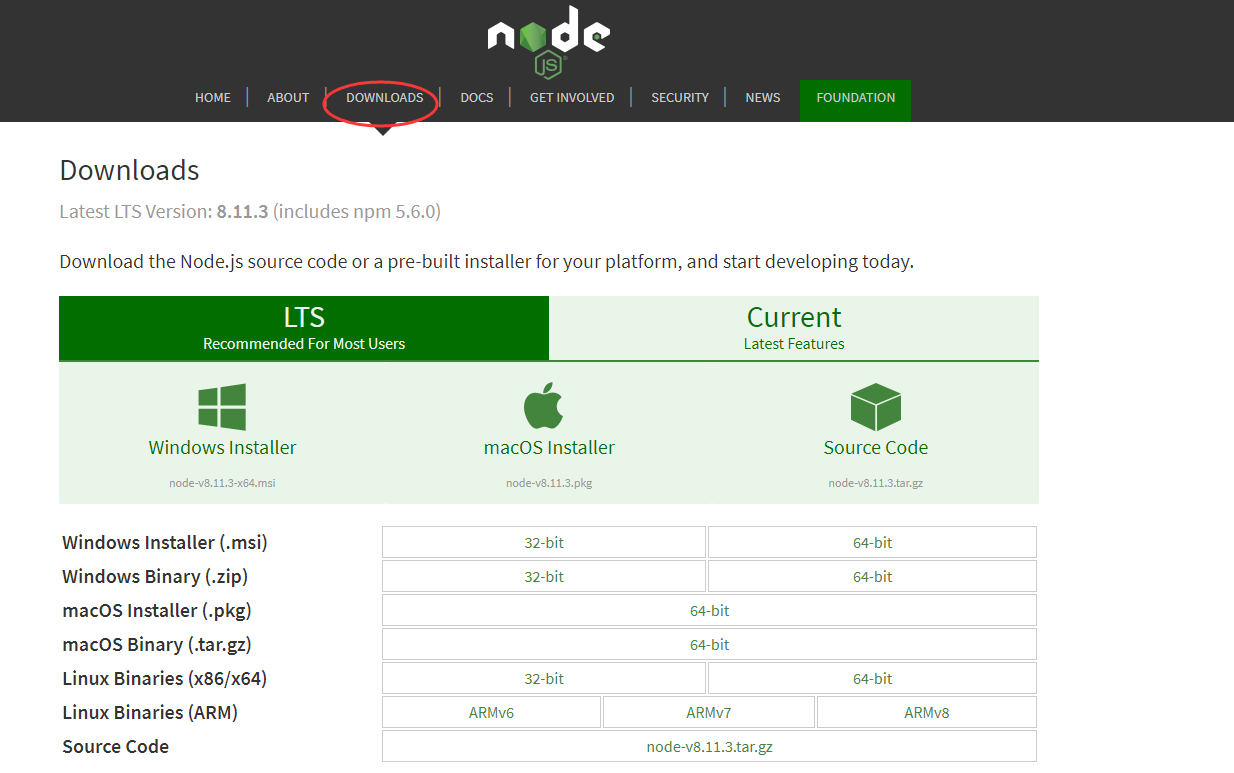Download node-v8.11.3.tar.gz in the Source Code row
The width and height of the screenshot is (1234, 773).
710,746
